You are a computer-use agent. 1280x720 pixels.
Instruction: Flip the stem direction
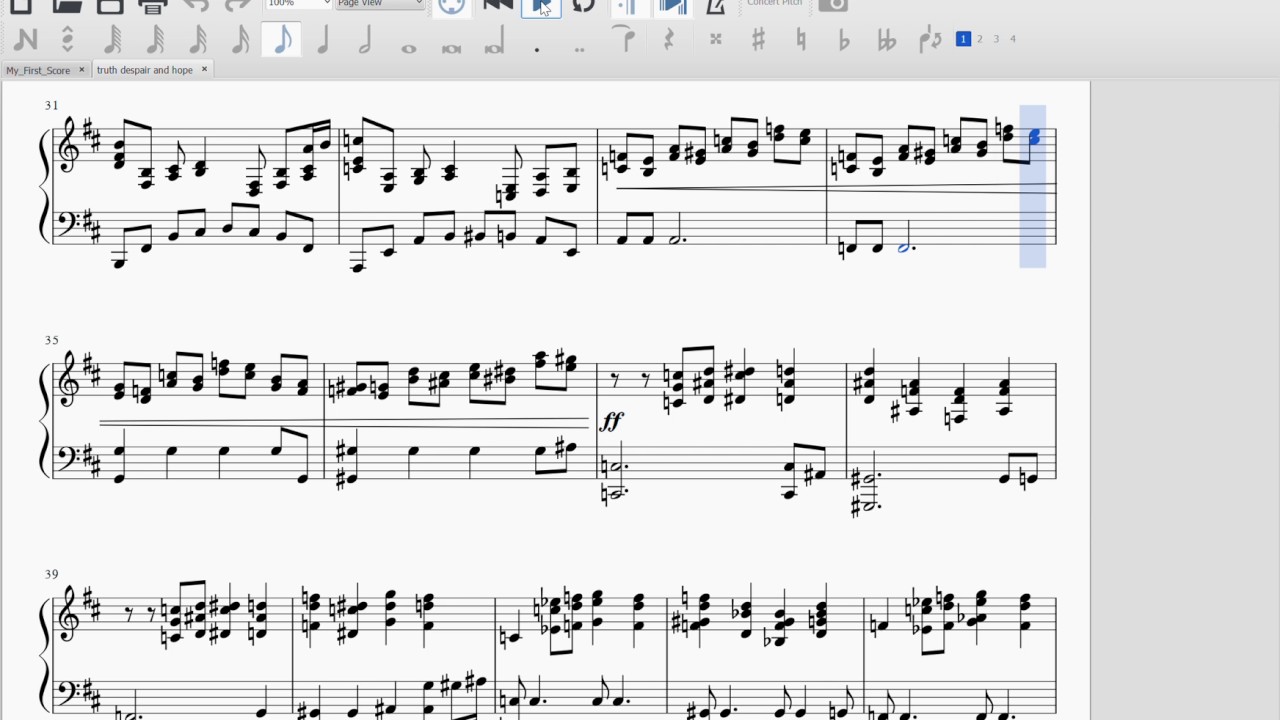point(930,40)
